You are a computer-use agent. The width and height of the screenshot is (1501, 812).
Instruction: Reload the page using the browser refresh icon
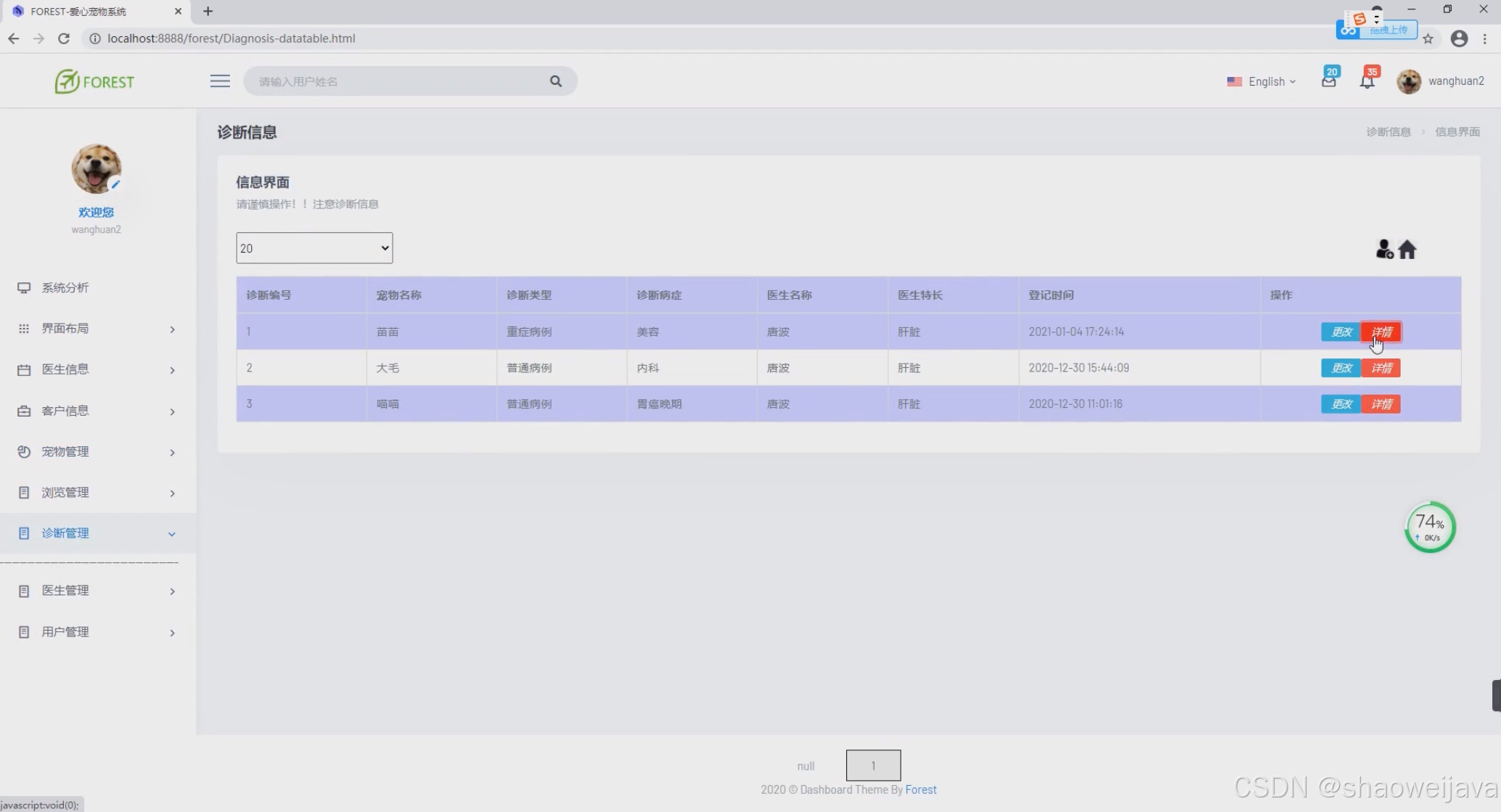[64, 38]
